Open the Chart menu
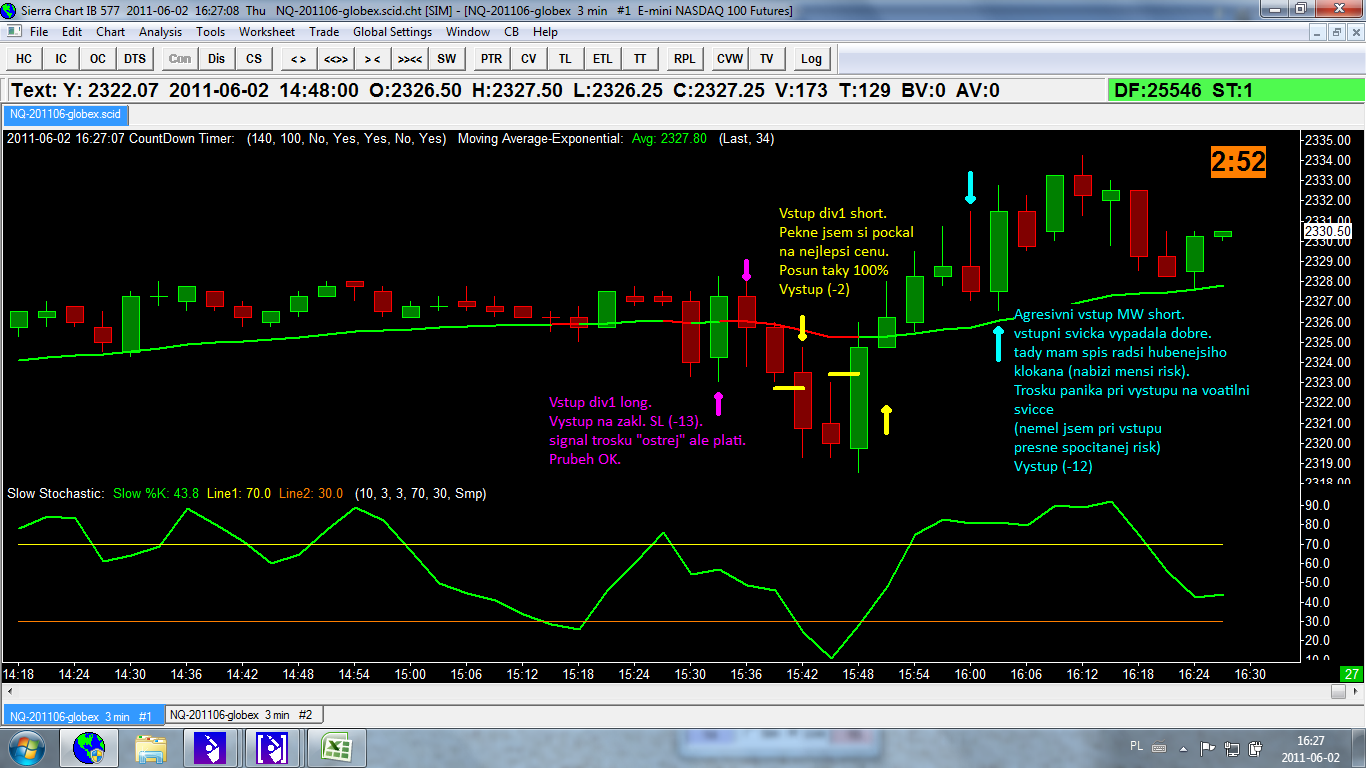 [111, 32]
